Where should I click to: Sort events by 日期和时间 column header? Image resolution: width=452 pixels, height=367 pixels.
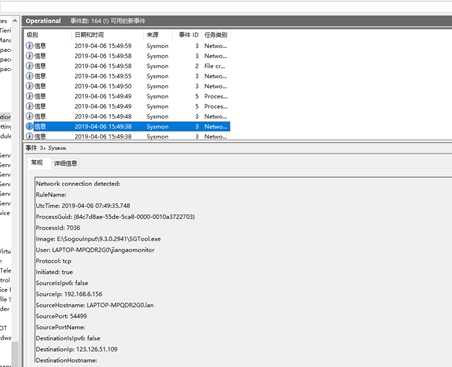[89, 35]
